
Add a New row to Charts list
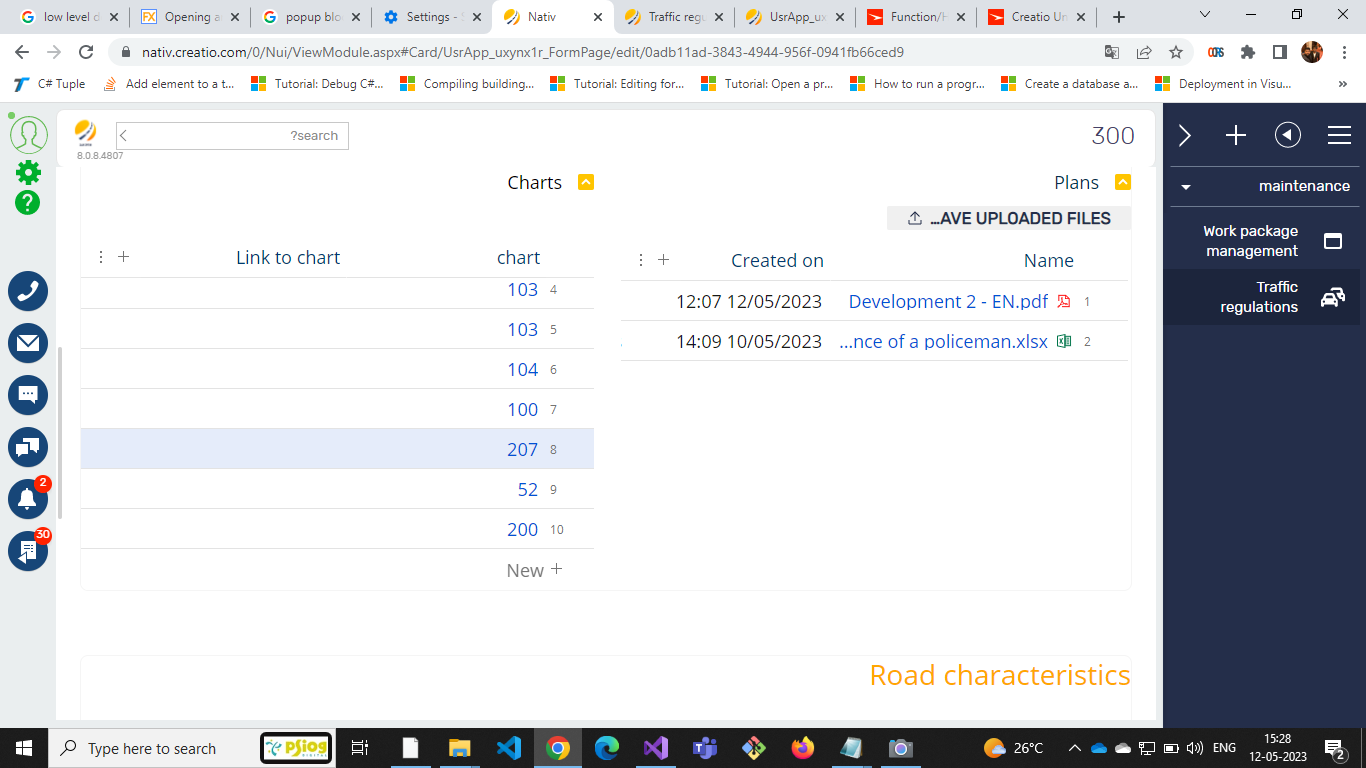pyautogui.click(x=535, y=570)
